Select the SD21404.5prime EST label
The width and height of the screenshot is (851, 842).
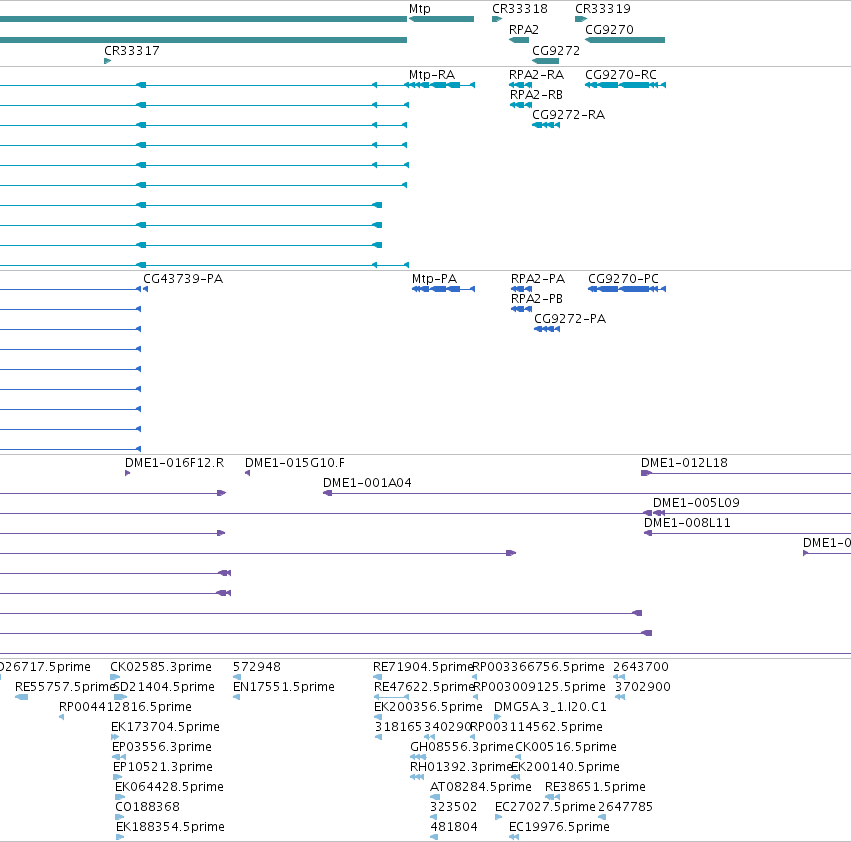pos(164,687)
